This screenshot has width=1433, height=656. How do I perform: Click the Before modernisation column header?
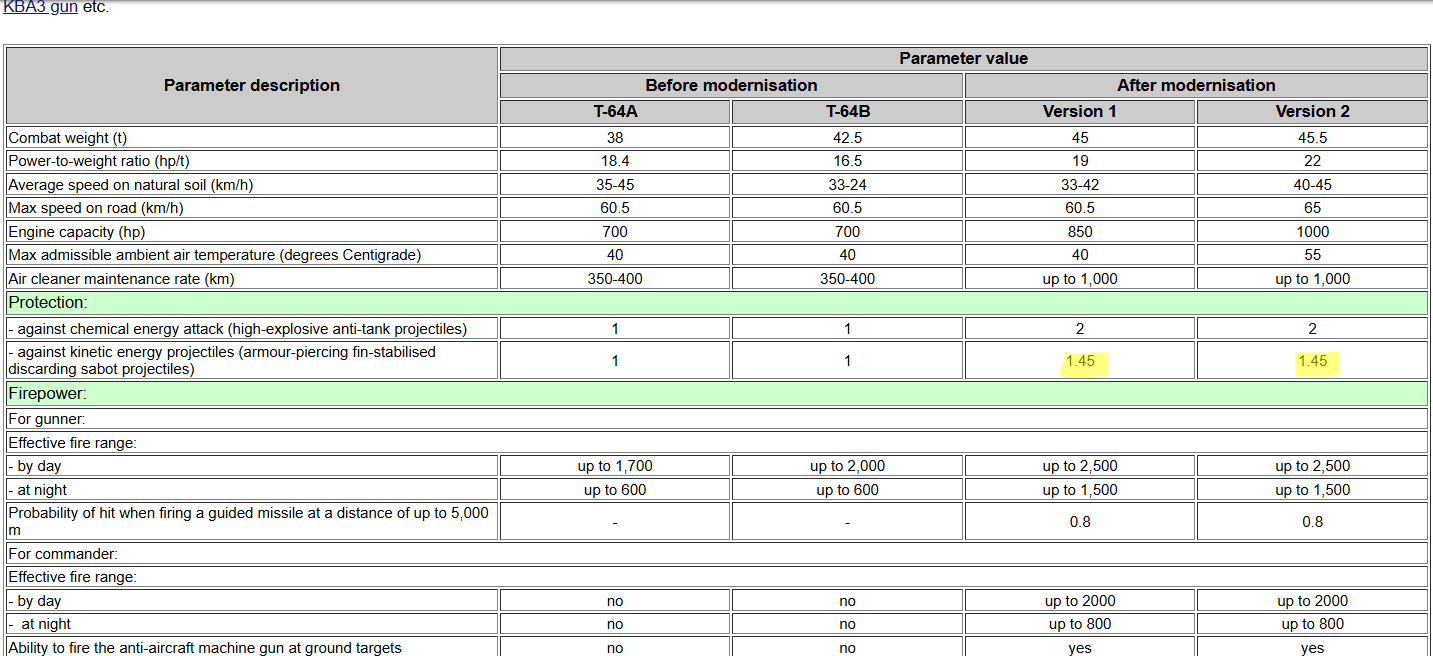tap(731, 86)
